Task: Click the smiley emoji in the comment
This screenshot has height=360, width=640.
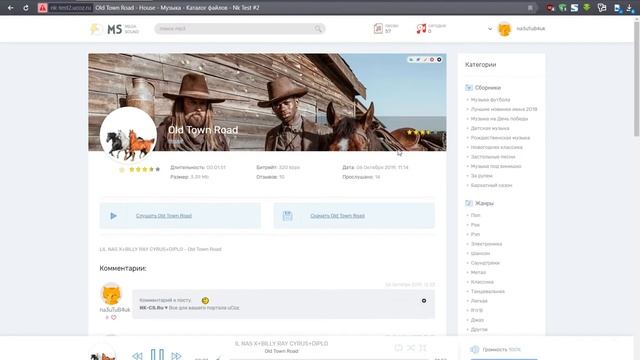Action: point(205,300)
